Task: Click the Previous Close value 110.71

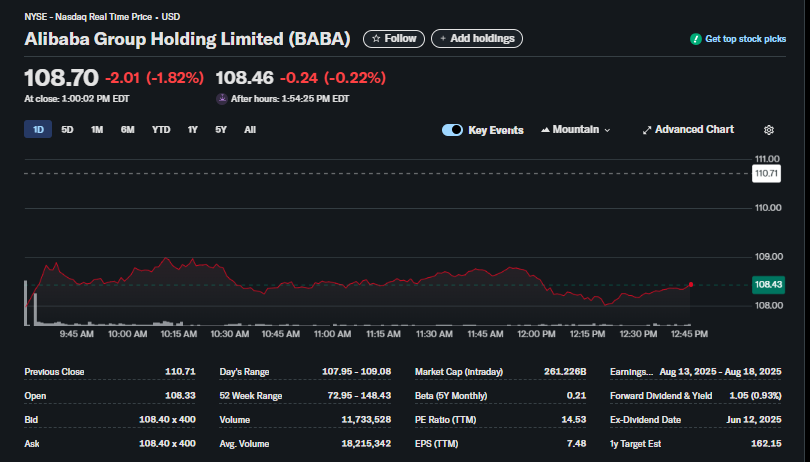Action: 180,372
